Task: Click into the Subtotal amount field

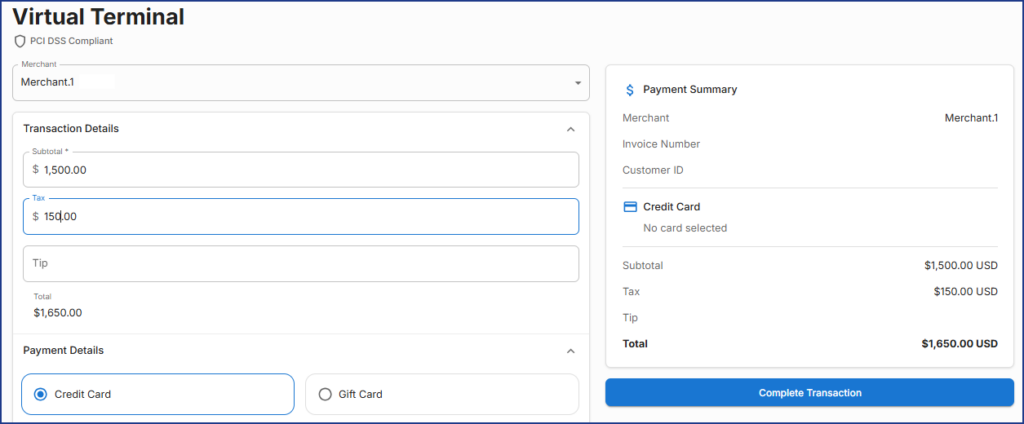Action: pyautogui.click(x=300, y=170)
